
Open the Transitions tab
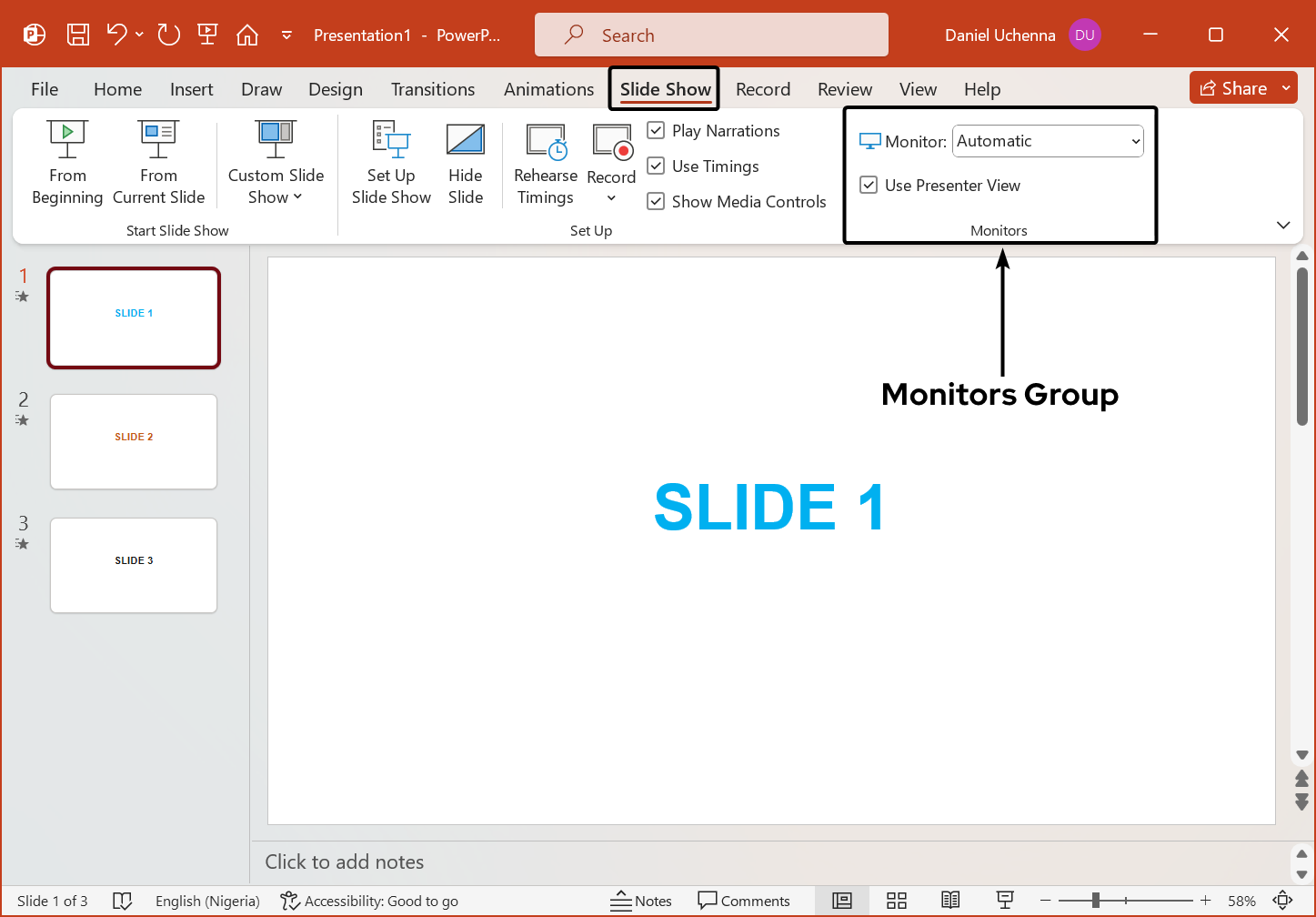click(433, 89)
